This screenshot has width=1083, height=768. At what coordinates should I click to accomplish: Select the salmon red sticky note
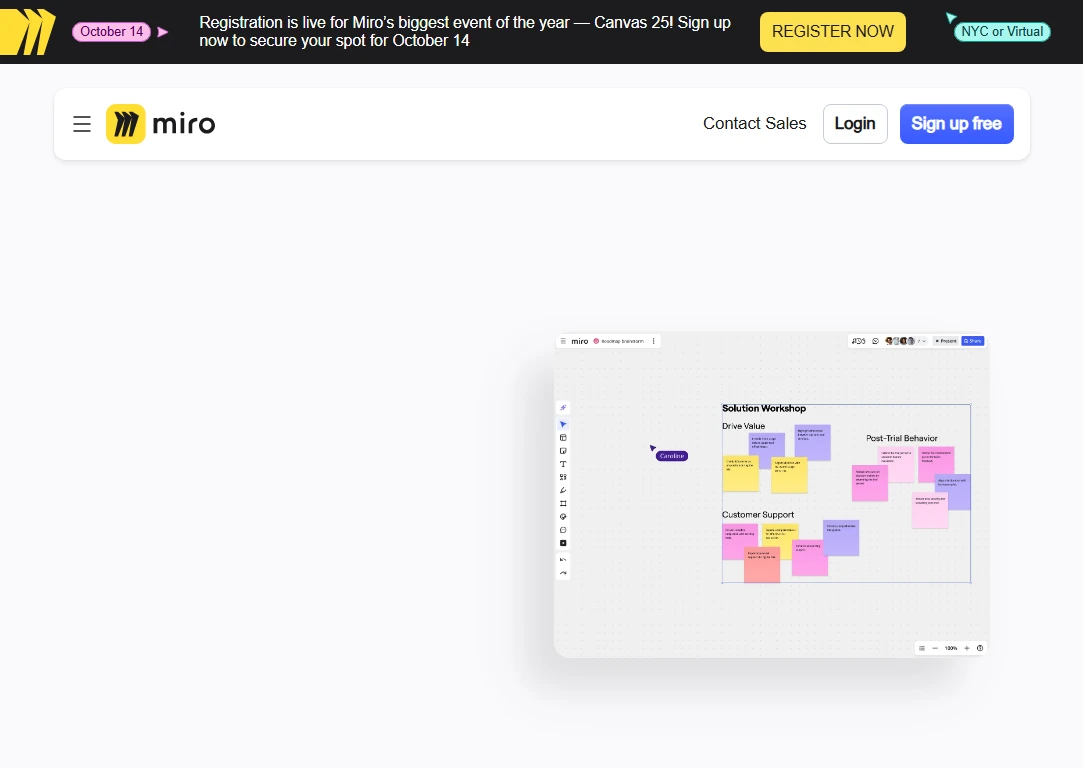762,565
